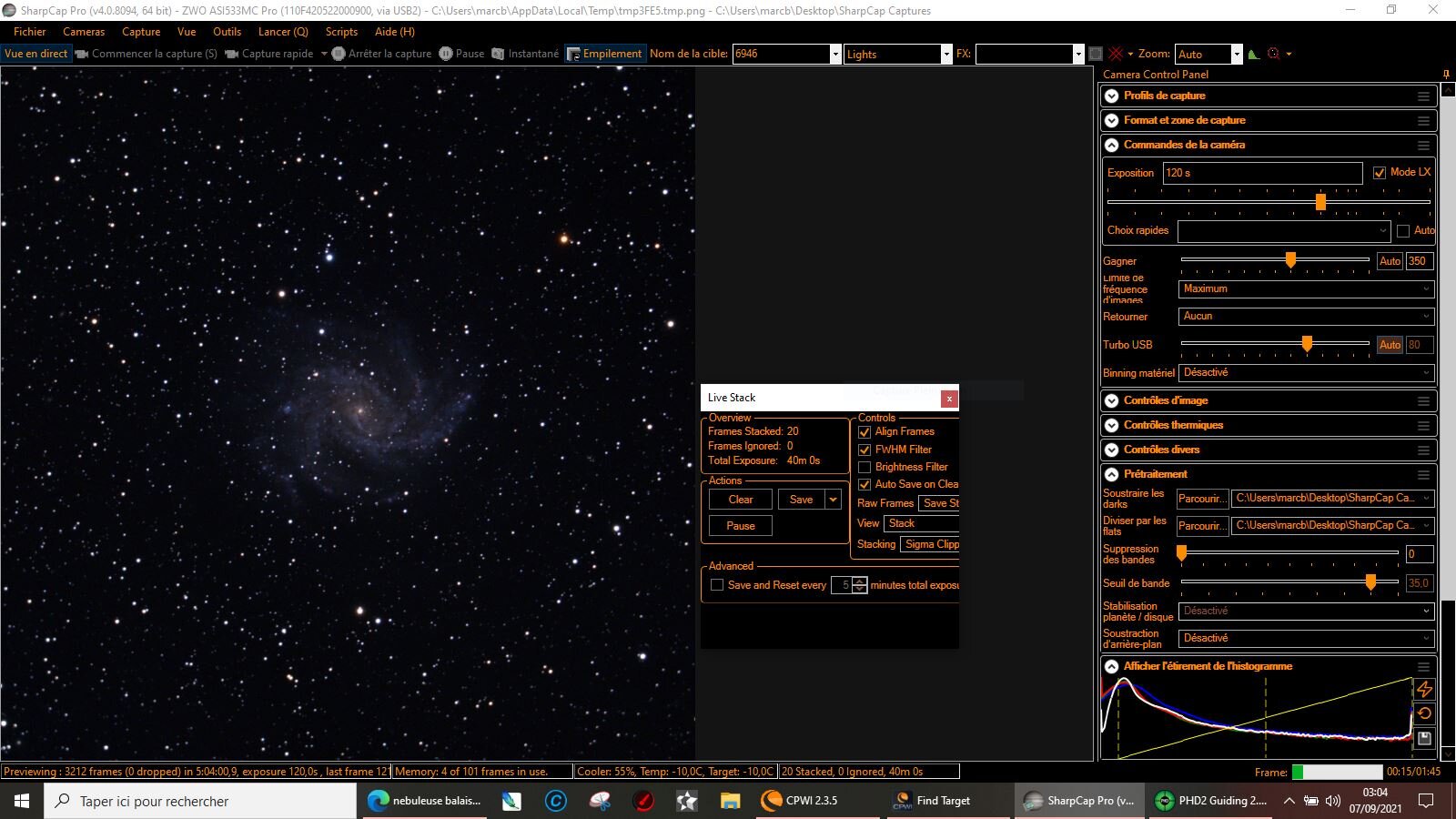The height and width of the screenshot is (819, 1456).
Task: Open the Profils de capture section menu icon
Action: 1423,96
